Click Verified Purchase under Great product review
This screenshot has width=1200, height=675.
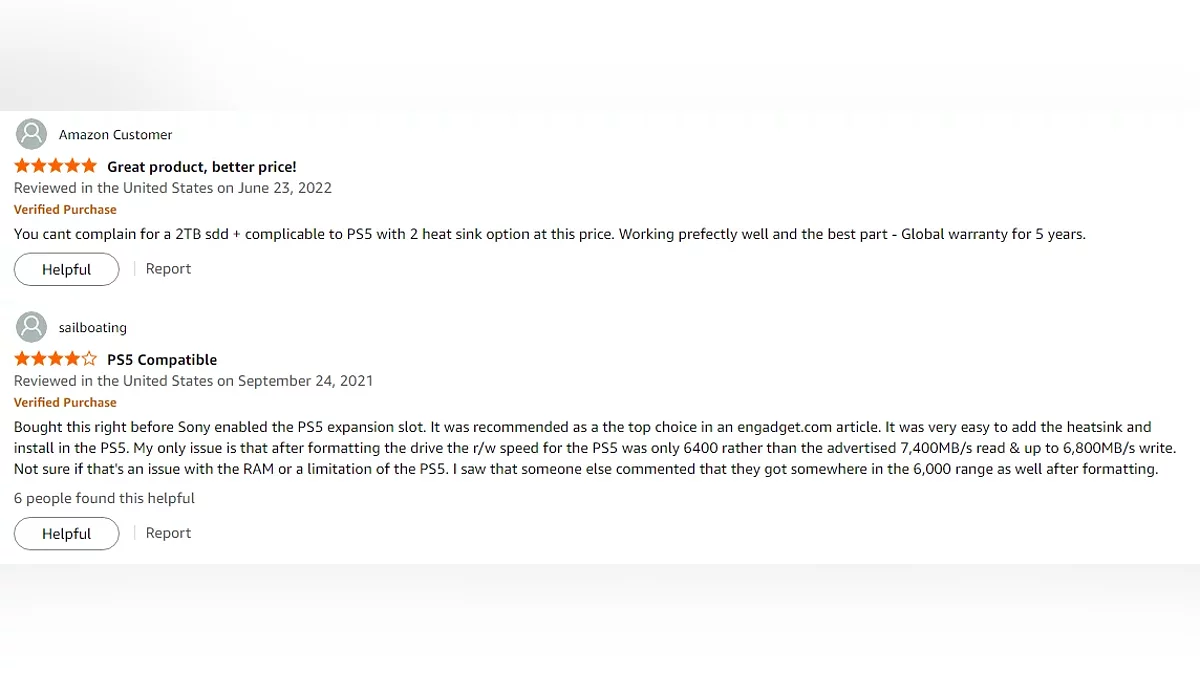click(65, 210)
